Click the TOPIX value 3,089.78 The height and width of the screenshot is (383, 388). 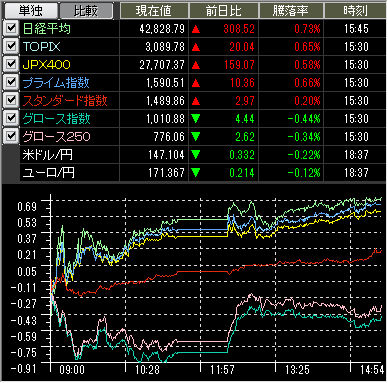click(165, 47)
